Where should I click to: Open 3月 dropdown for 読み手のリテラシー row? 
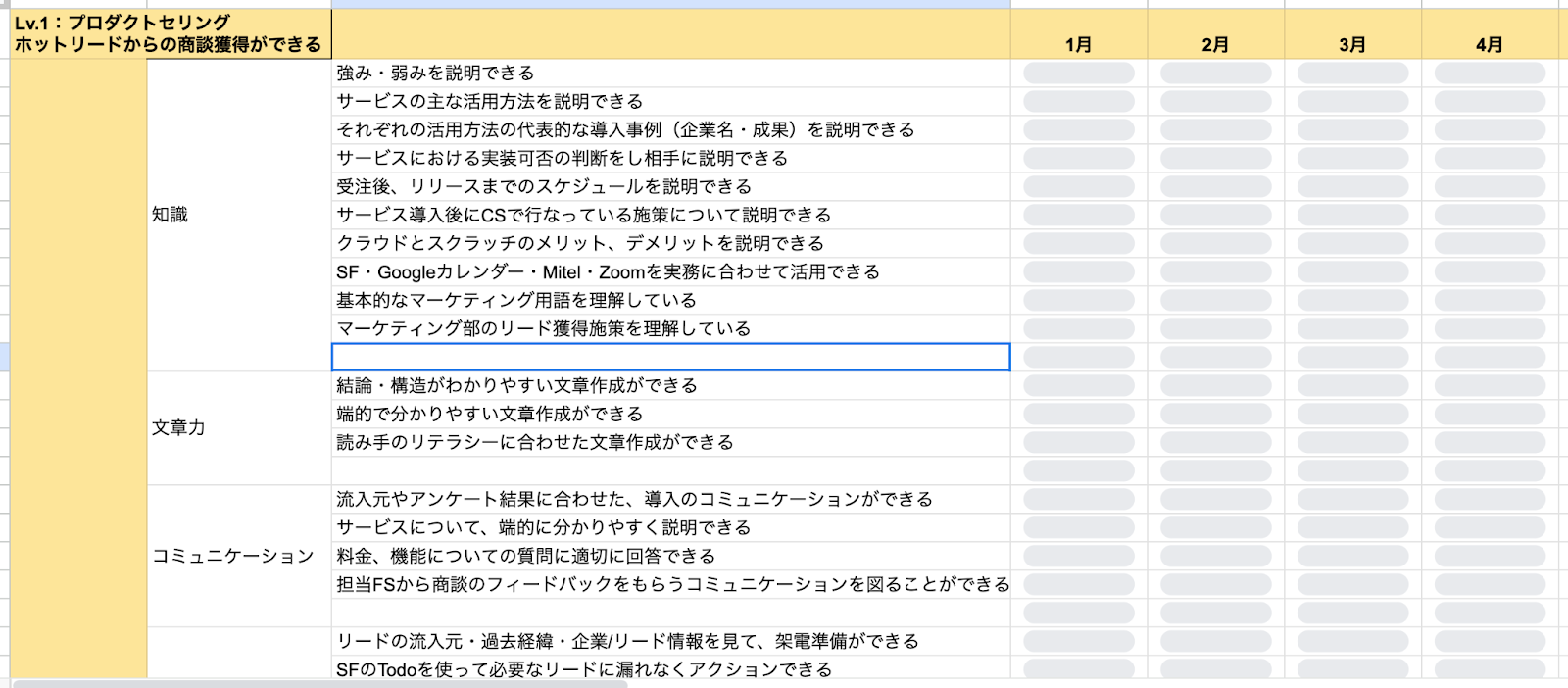[1353, 443]
